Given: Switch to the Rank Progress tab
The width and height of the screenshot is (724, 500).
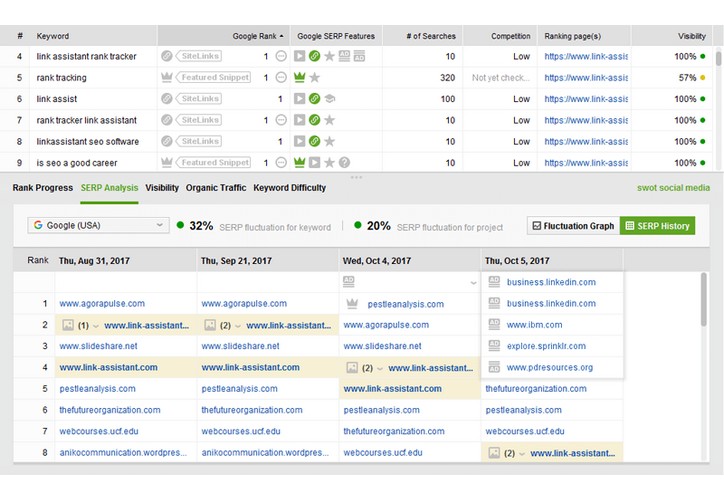Looking at the screenshot, I should click(42, 188).
